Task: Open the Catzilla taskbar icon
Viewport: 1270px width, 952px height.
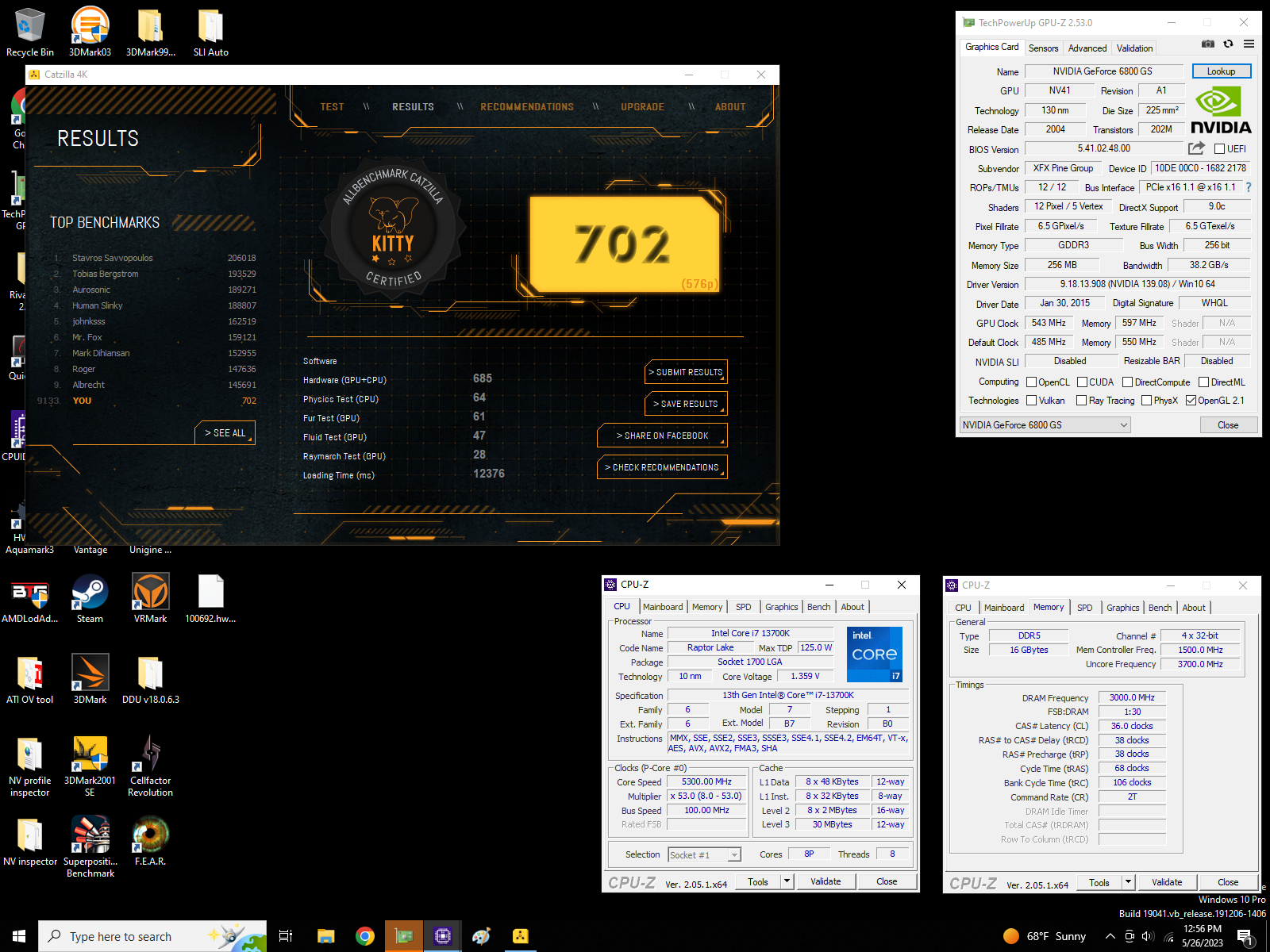Action: (520, 936)
